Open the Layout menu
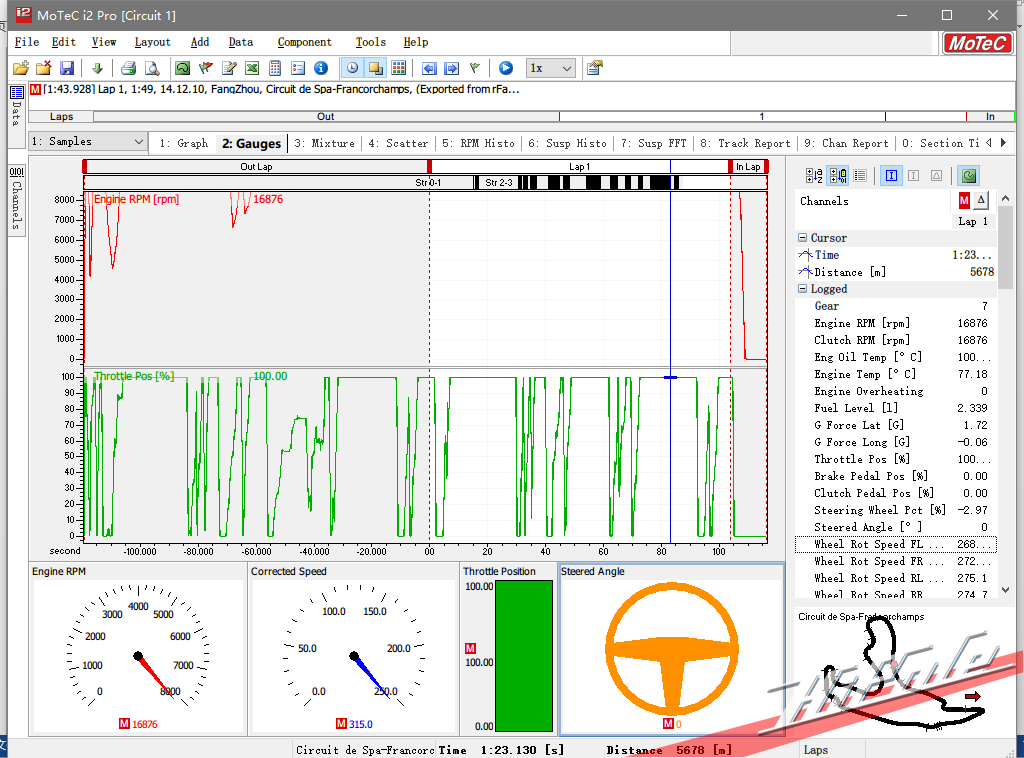The width and height of the screenshot is (1024, 758). pyautogui.click(x=153, y=42)
